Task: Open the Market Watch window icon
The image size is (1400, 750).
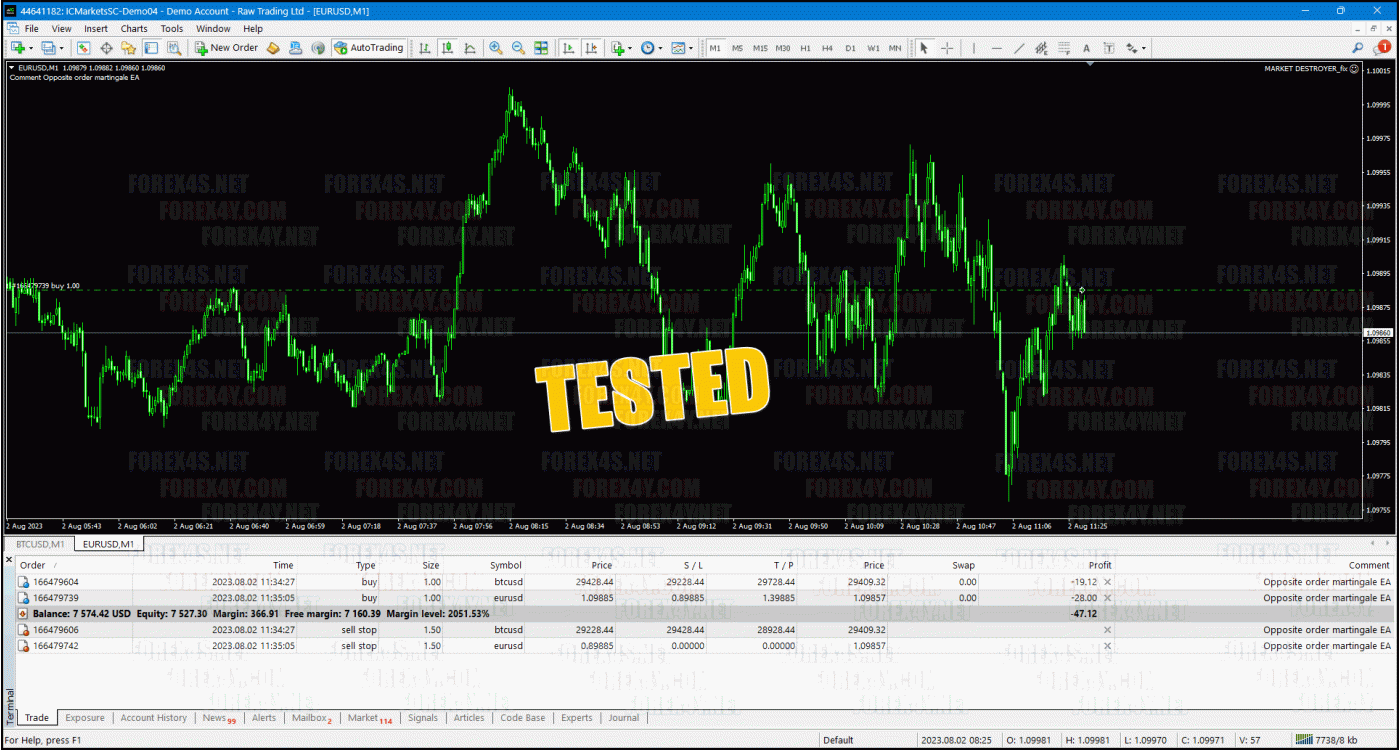Action: click(84, 47)
